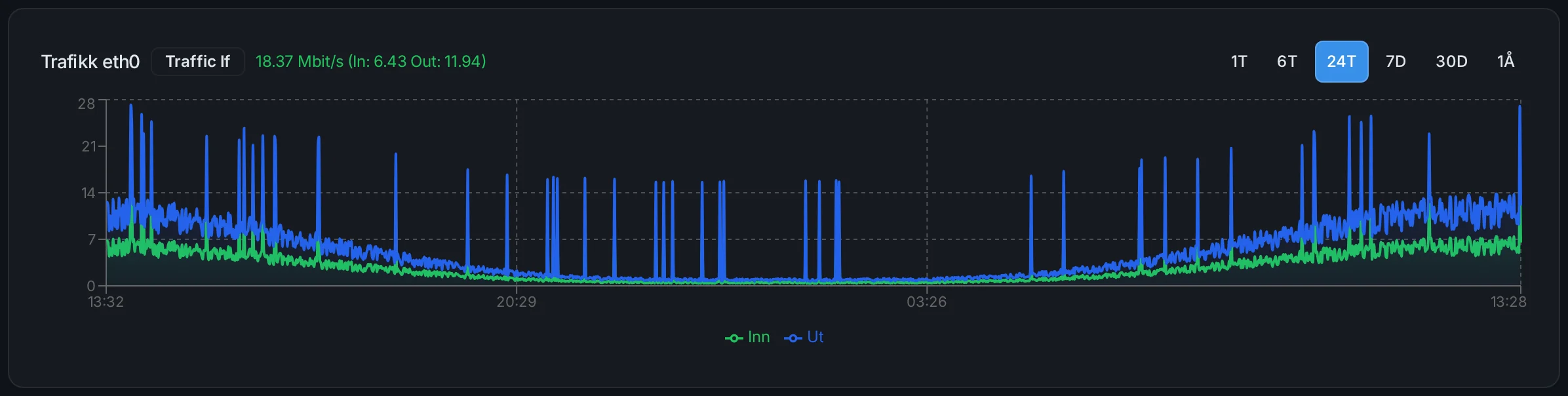Click the Traffic If button
Image resolution: width=1568 pixels, height=396 pixels.
(x=198, y=62)
